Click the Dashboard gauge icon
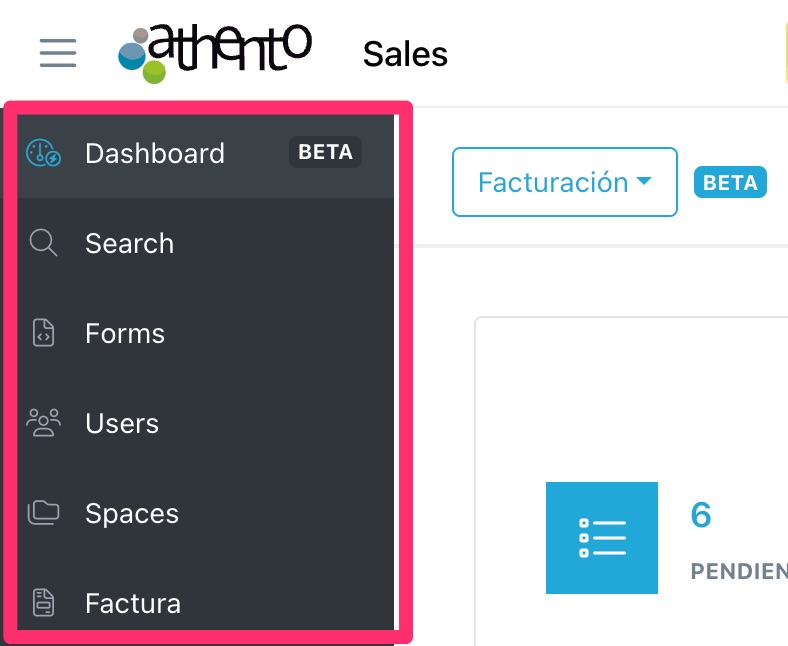The width and height of the screenshot is (788, 646). click(x=43, y=153)
